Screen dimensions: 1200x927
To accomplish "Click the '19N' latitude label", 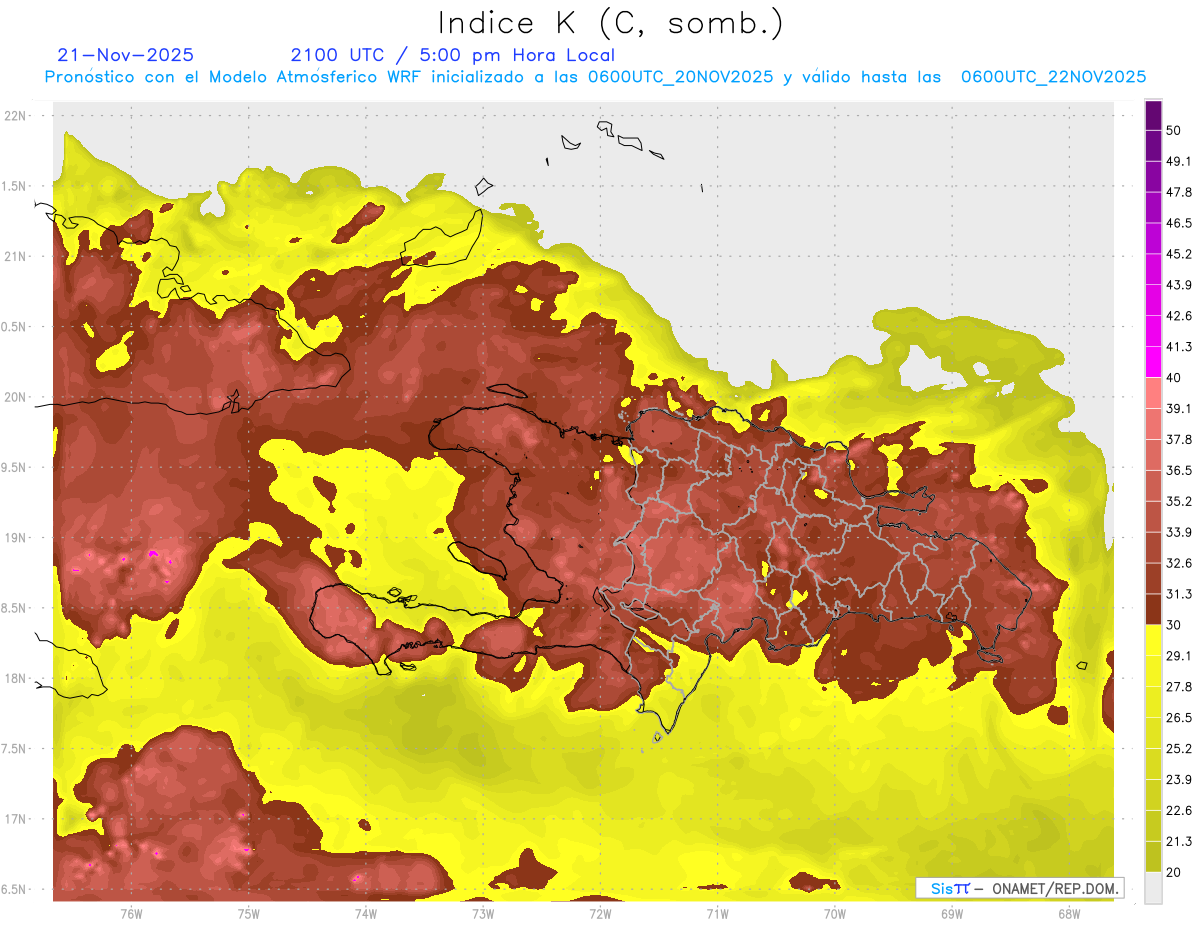I will [x=15, y=538].
